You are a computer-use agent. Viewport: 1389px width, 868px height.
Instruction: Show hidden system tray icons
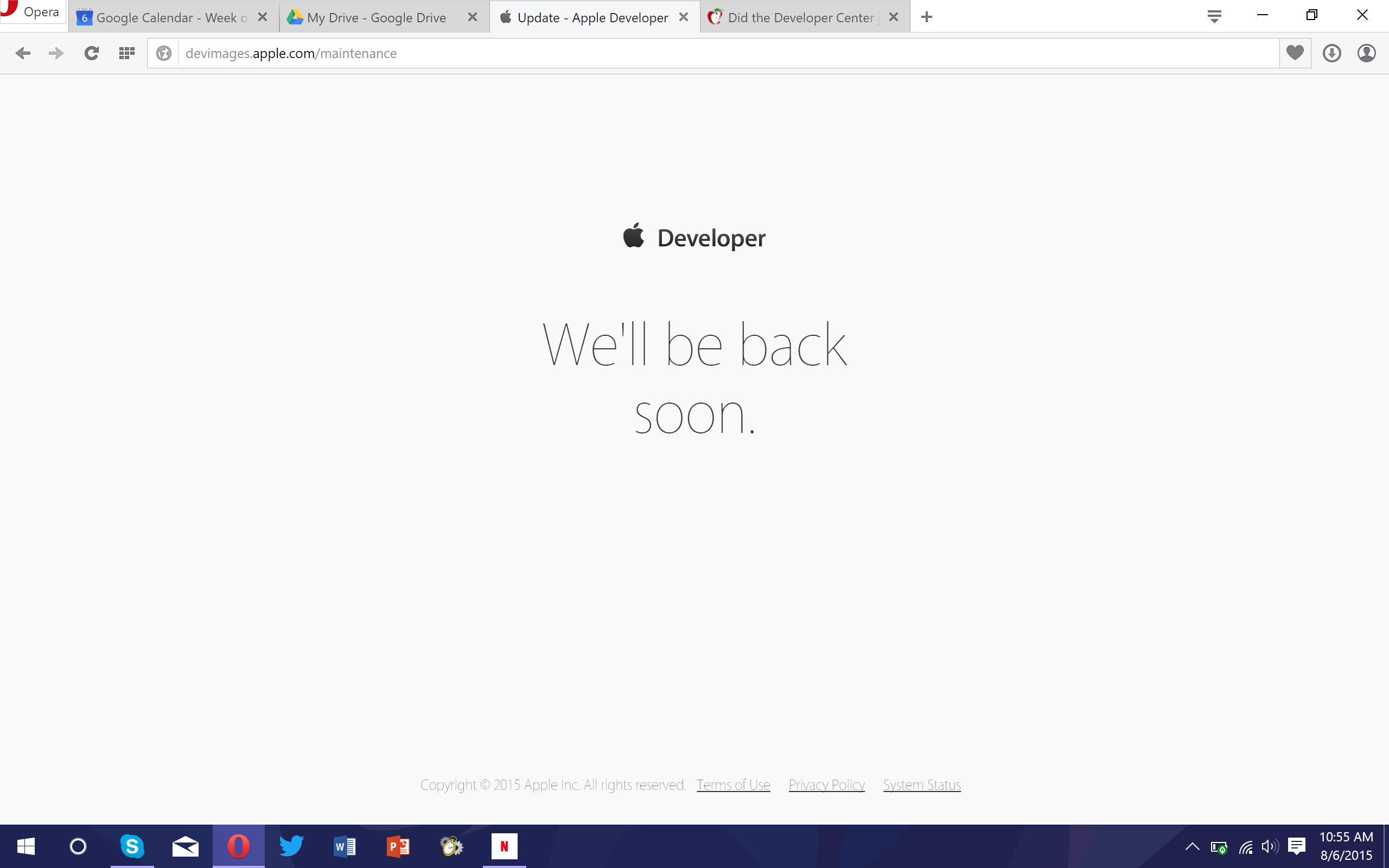(1192, 846)
